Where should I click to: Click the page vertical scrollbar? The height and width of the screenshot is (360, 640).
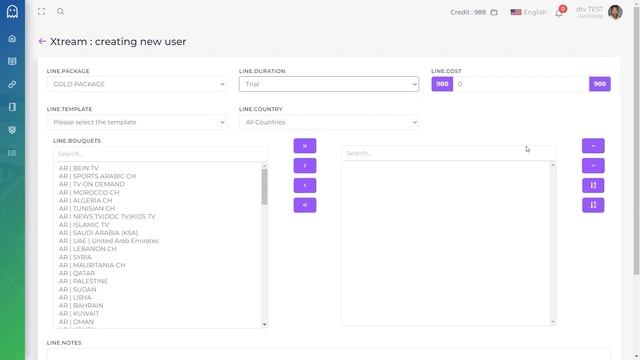tap(636, 141)
